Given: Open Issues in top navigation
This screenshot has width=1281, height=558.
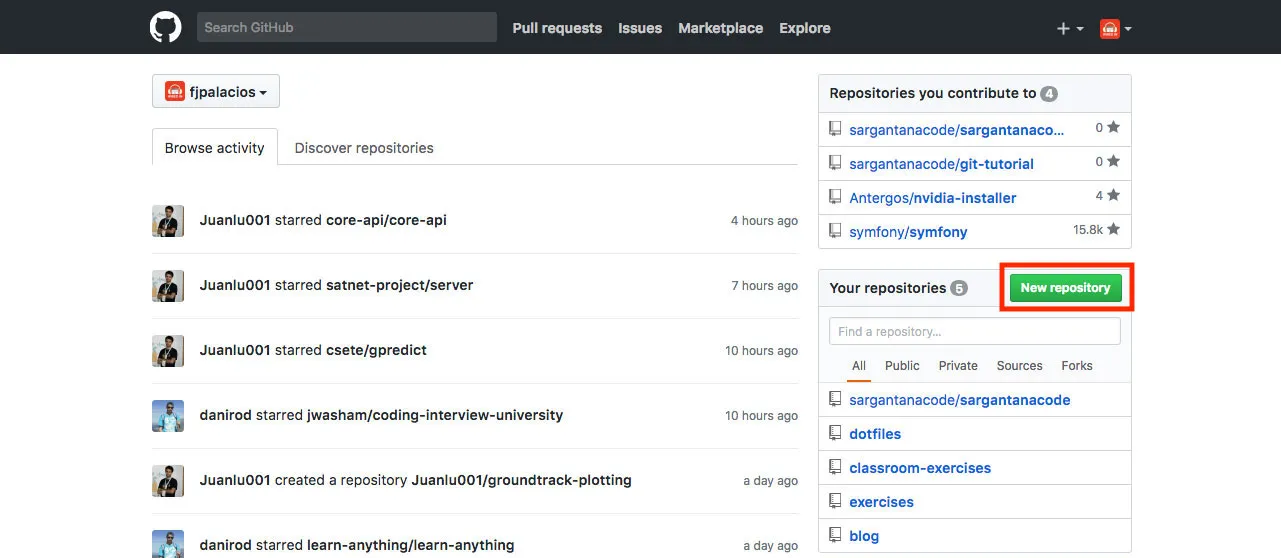Looking at the screenshot, I should tap(640, 28).
